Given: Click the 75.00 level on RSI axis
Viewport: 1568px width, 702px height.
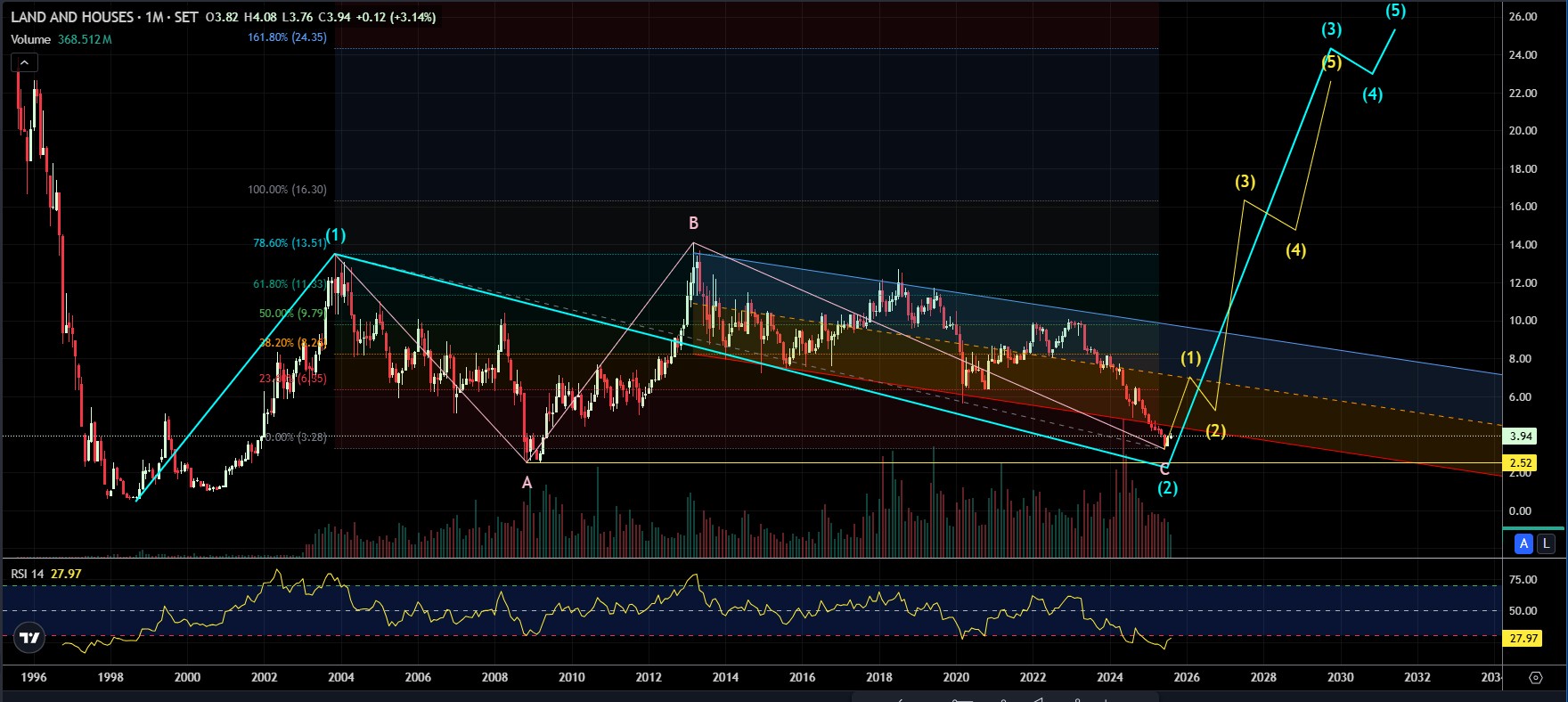Looking at the screenshot, I should coord(1523,580).
